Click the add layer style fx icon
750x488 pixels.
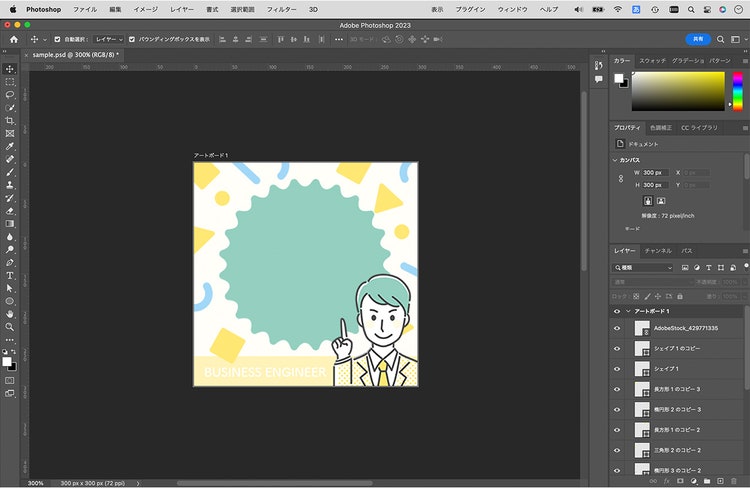pyautogui.click(x=667, y=481)
